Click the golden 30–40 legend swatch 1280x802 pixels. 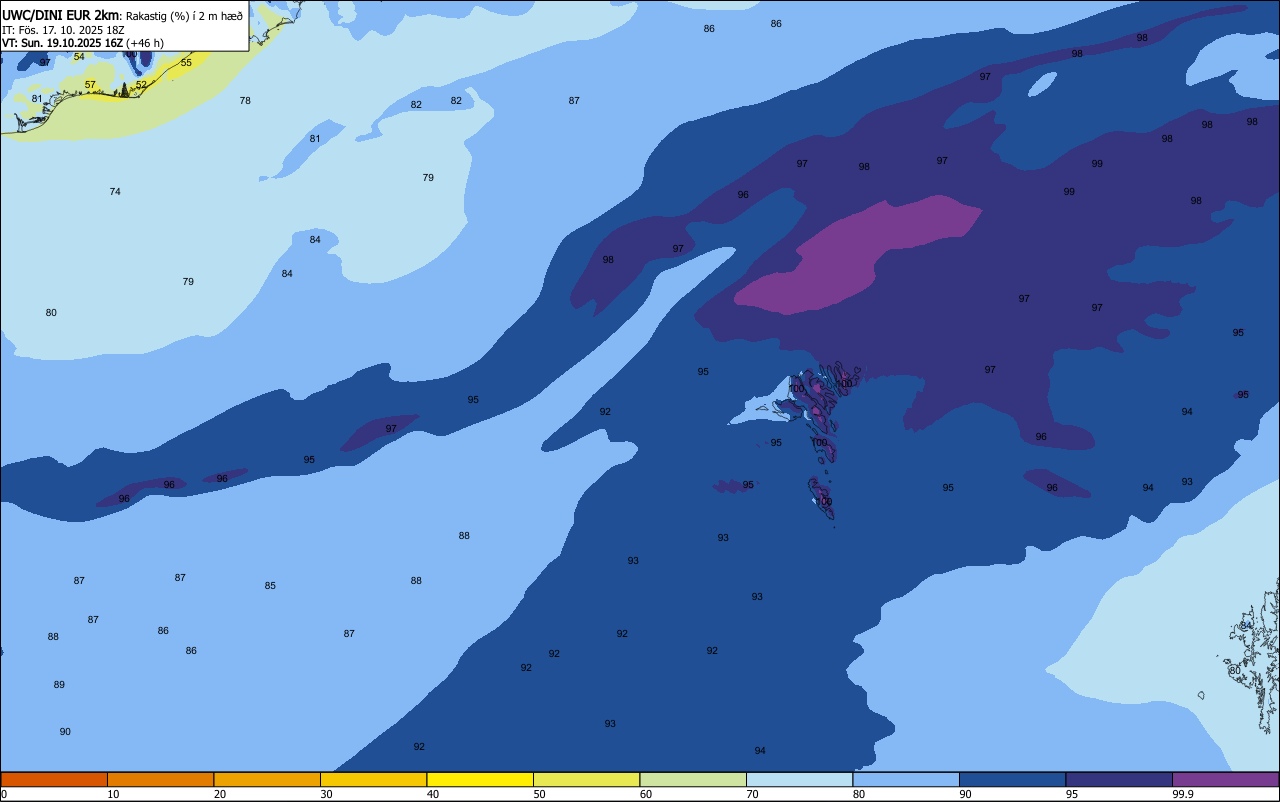pyautogui.click(x=373, y=779)
